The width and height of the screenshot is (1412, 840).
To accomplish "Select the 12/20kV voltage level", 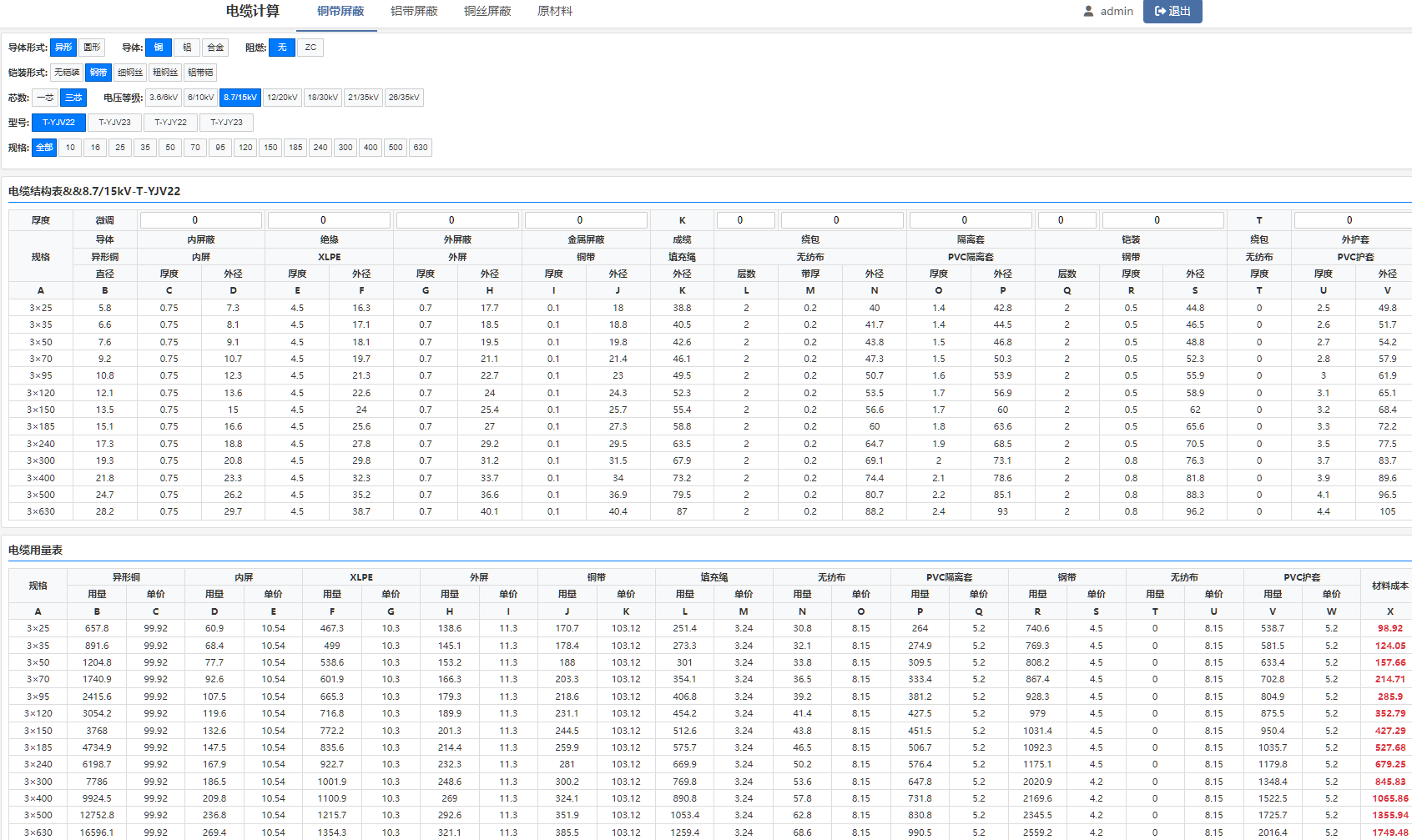I will click(282, 98).
